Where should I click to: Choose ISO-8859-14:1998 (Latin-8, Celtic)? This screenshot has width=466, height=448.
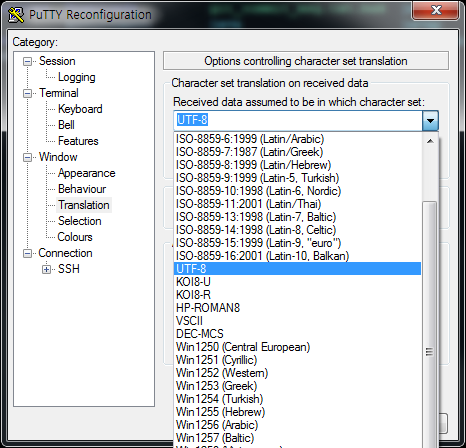pos(297,230)
